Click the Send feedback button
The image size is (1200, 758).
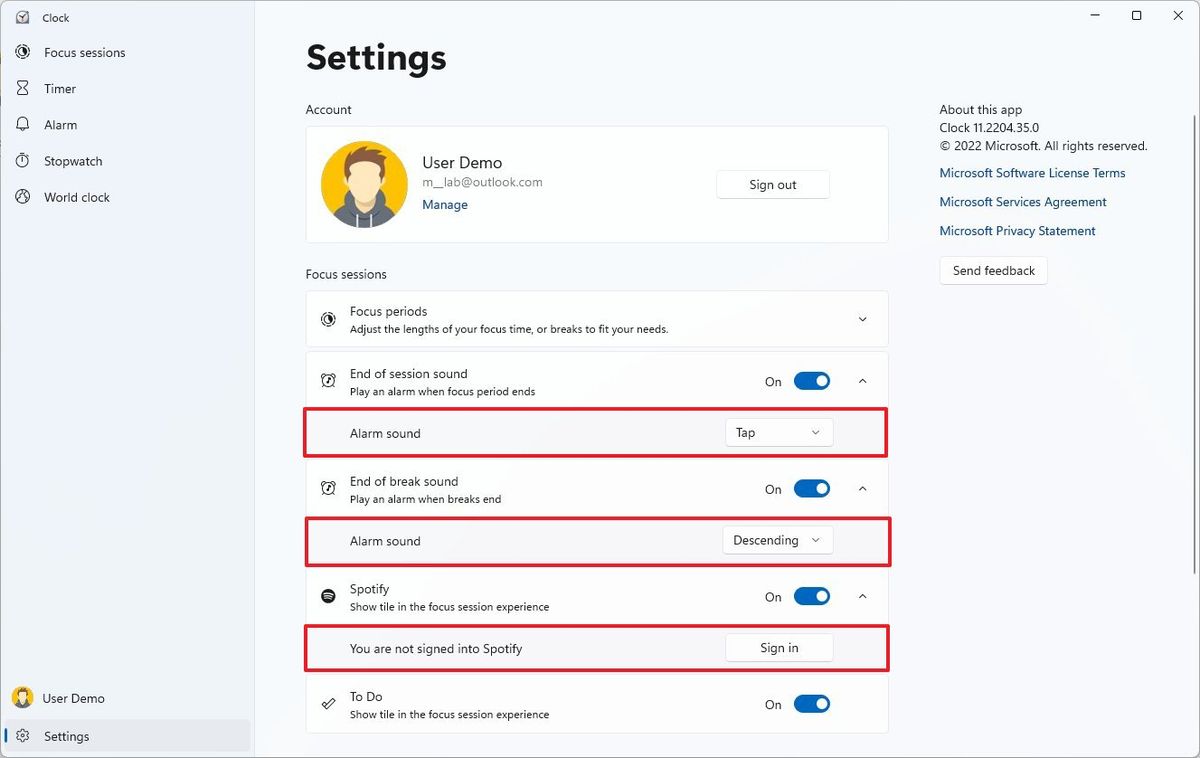coord(993,271)
